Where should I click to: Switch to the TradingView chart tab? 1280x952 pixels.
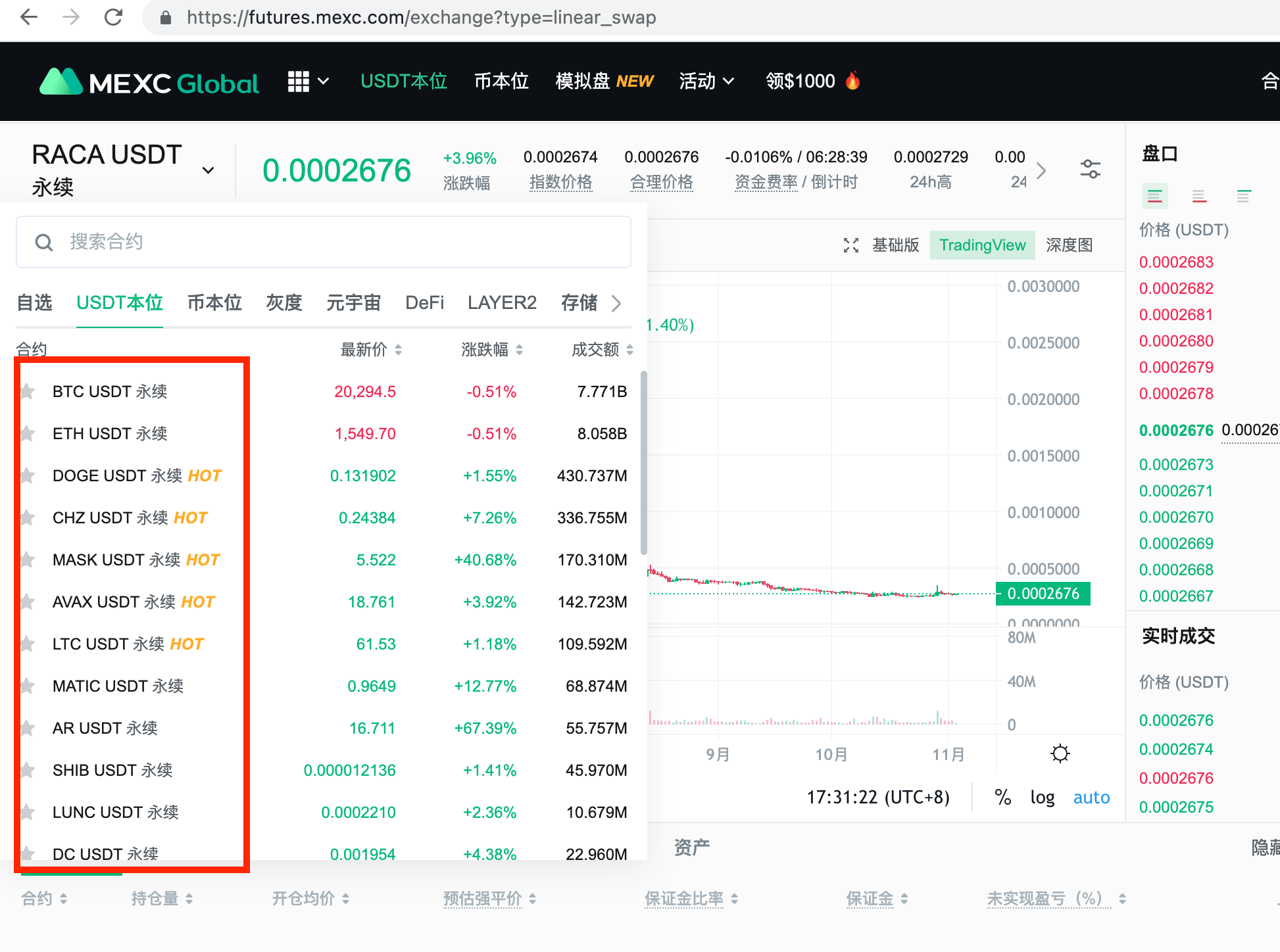click(982, 245)
